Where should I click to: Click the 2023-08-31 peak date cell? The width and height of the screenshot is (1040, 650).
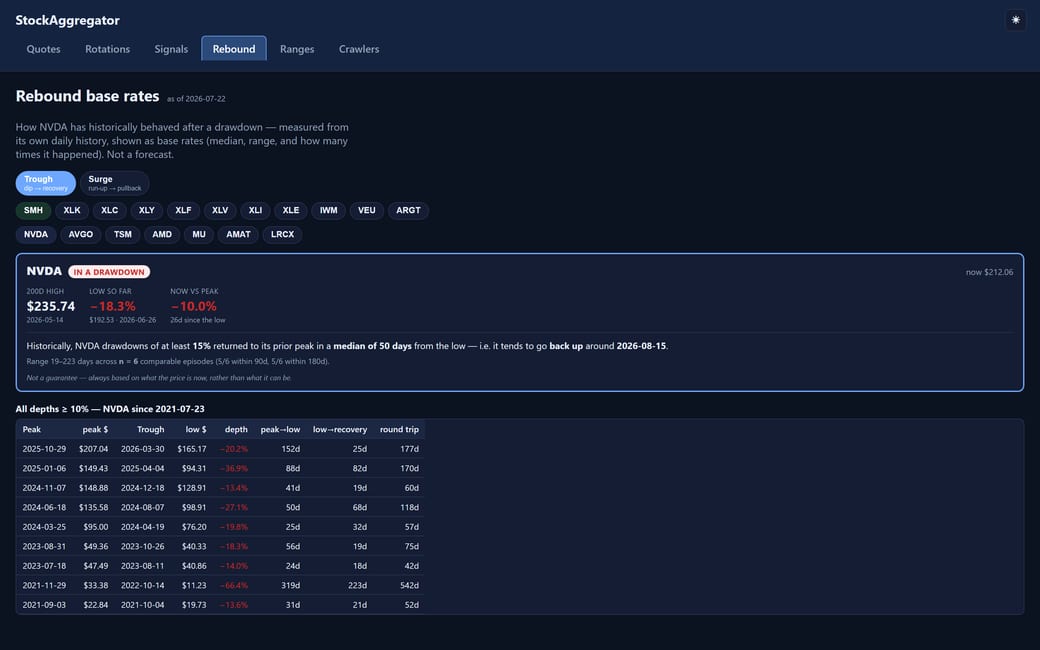click(x=44, y=547)
